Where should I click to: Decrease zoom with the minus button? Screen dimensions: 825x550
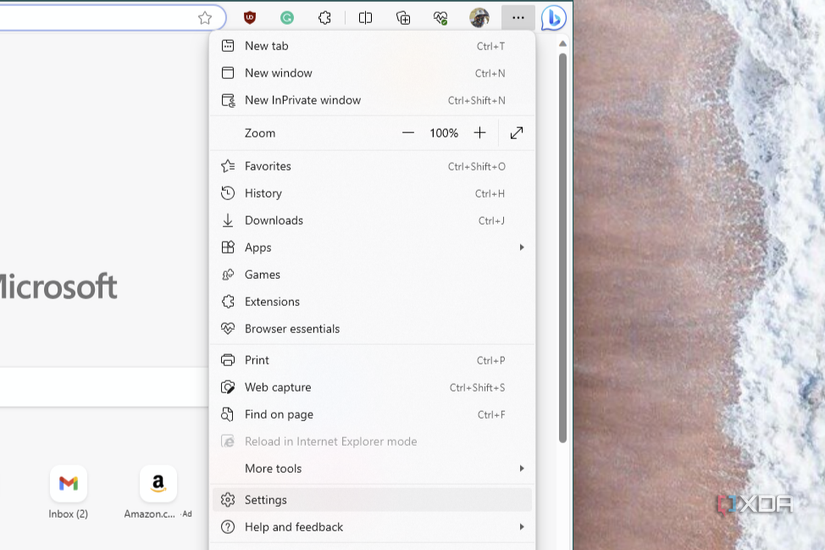point(408,133)
